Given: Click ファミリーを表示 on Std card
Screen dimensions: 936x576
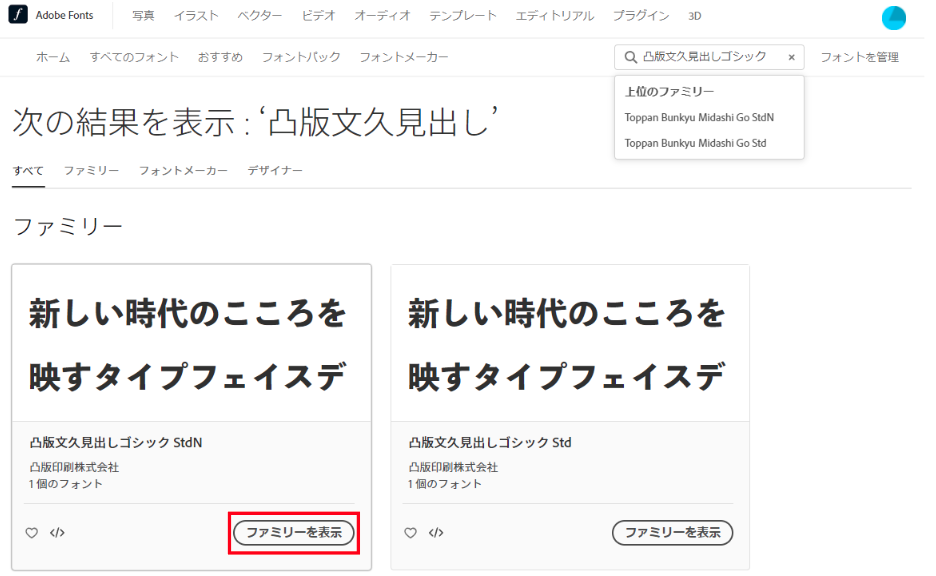Looking at the screenshot, I should click(672, 532).
